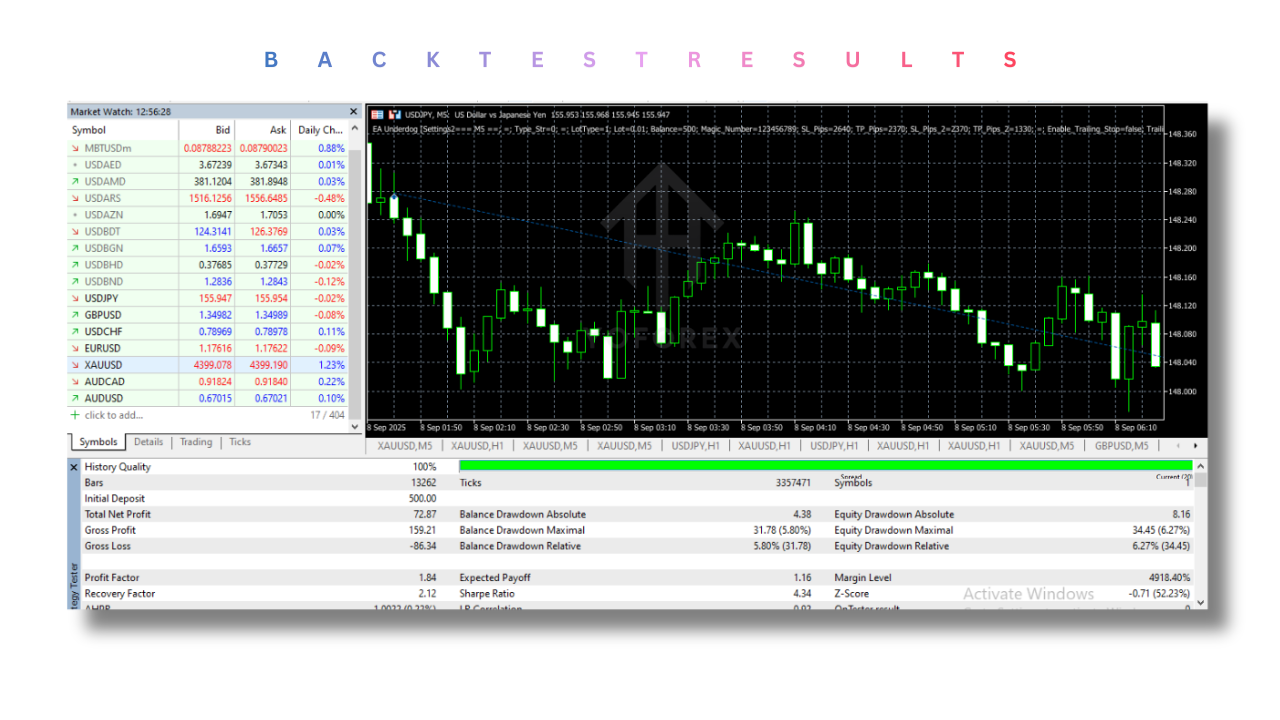Click the right scroll arrow on chart tab bar
The width and height of the screenshot is (1280, 720).
1195,445
